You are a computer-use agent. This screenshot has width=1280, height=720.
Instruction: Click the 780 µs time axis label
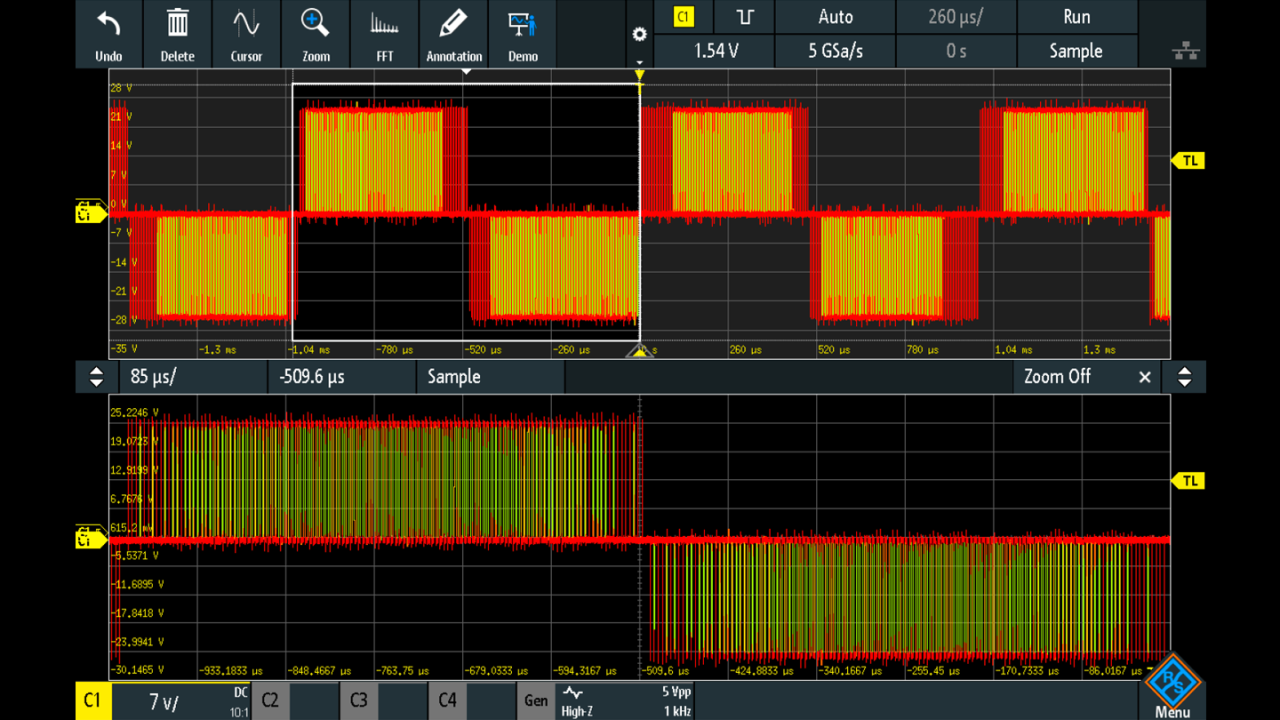point(925,350)
